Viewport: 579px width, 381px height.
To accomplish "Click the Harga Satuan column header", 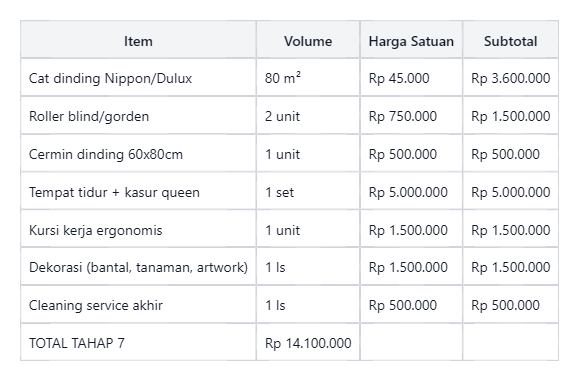I will tap(411, 40).
